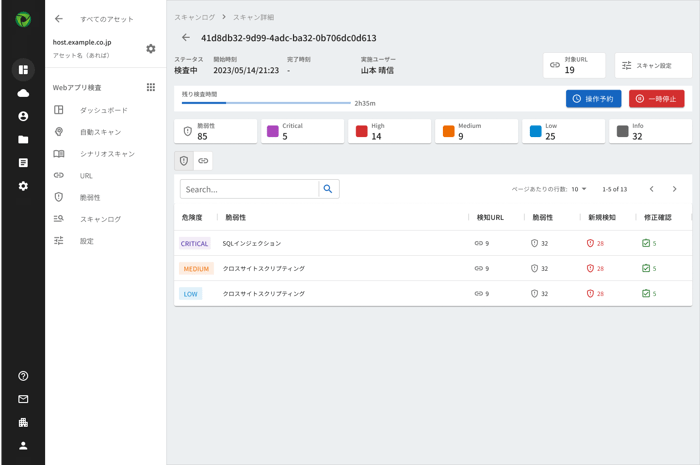Sort by 修正確認 column header

[658, 217]
